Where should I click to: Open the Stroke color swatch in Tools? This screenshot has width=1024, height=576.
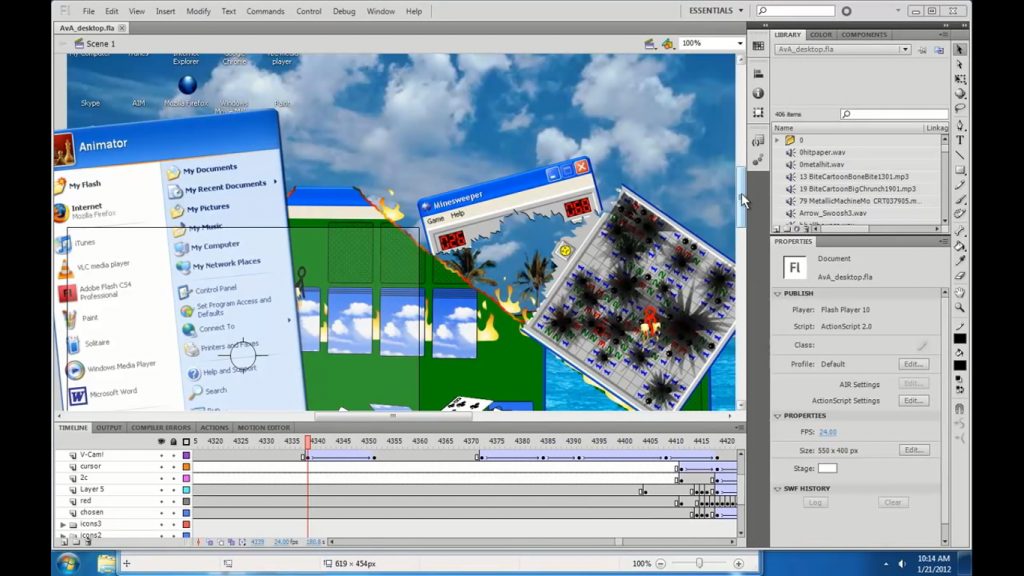959,339
